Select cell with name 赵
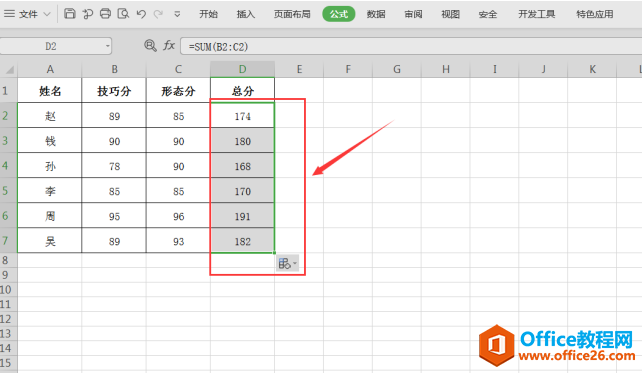This screenshot has height=373, width=642. 50,116
